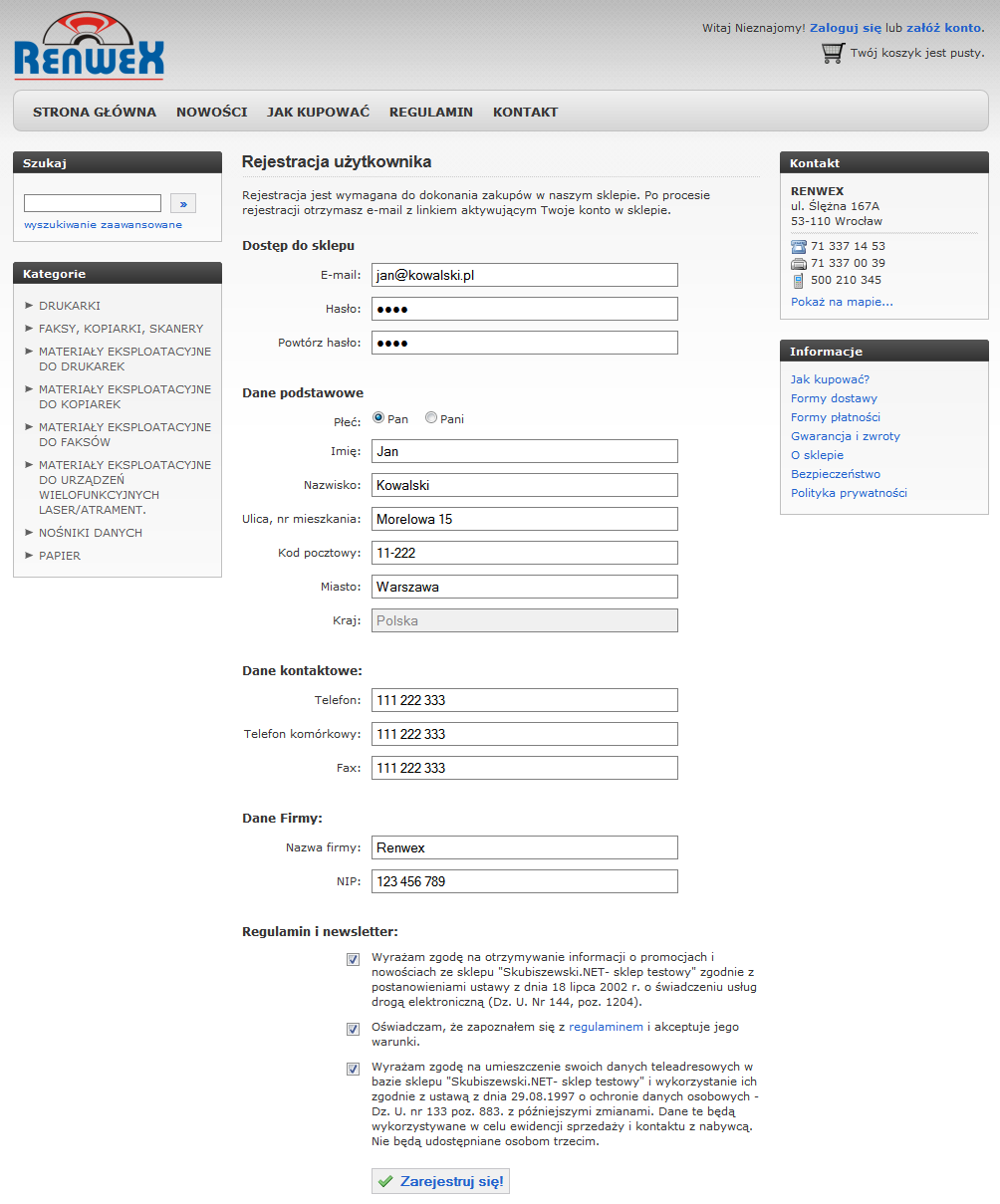This screenshot has width=1000, height=1204.
Task: Open JAK KUPOWAĆ page
Action: click(318, 113)
